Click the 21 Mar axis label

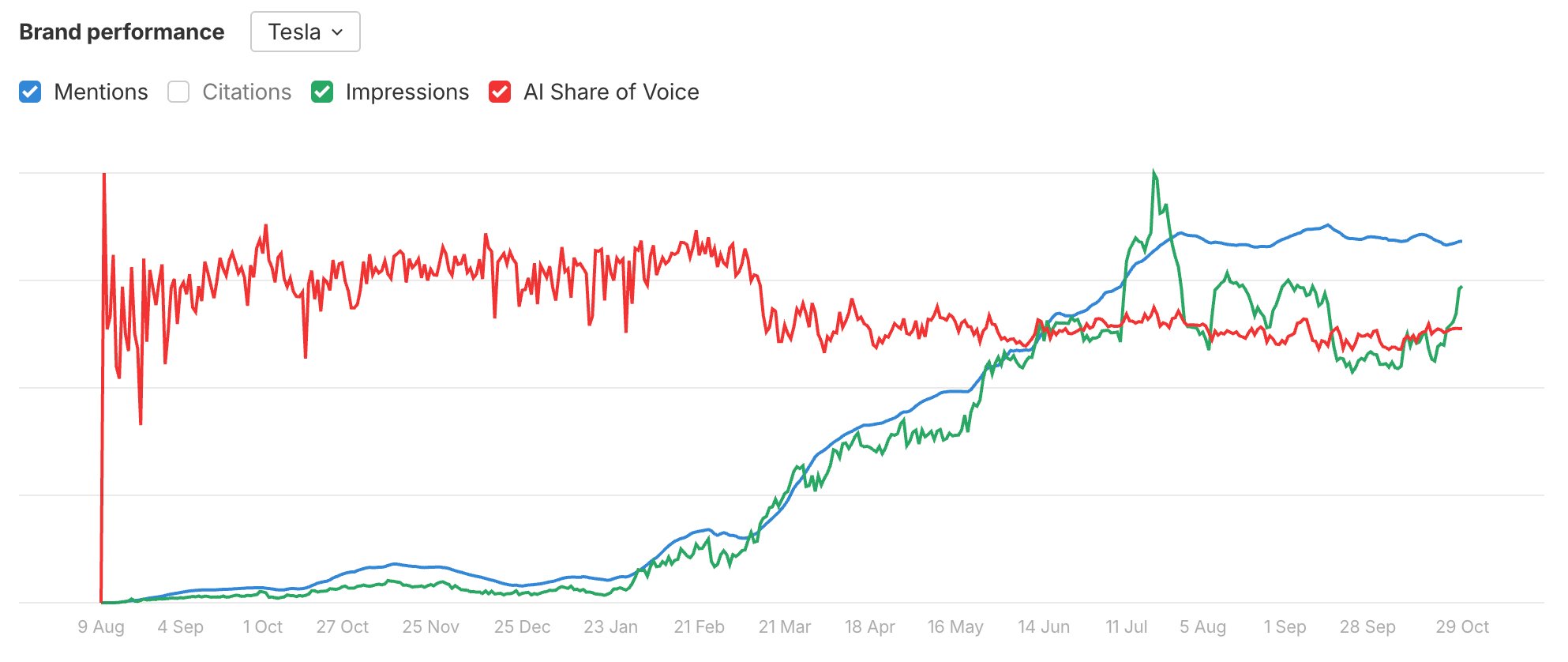pyautogui.click(x=784, y=626)
